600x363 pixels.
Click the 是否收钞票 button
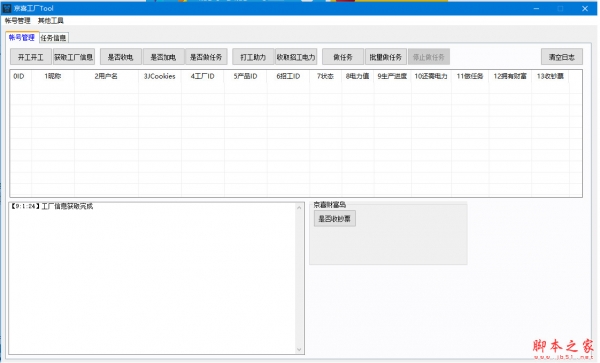(x=335, y=219)
